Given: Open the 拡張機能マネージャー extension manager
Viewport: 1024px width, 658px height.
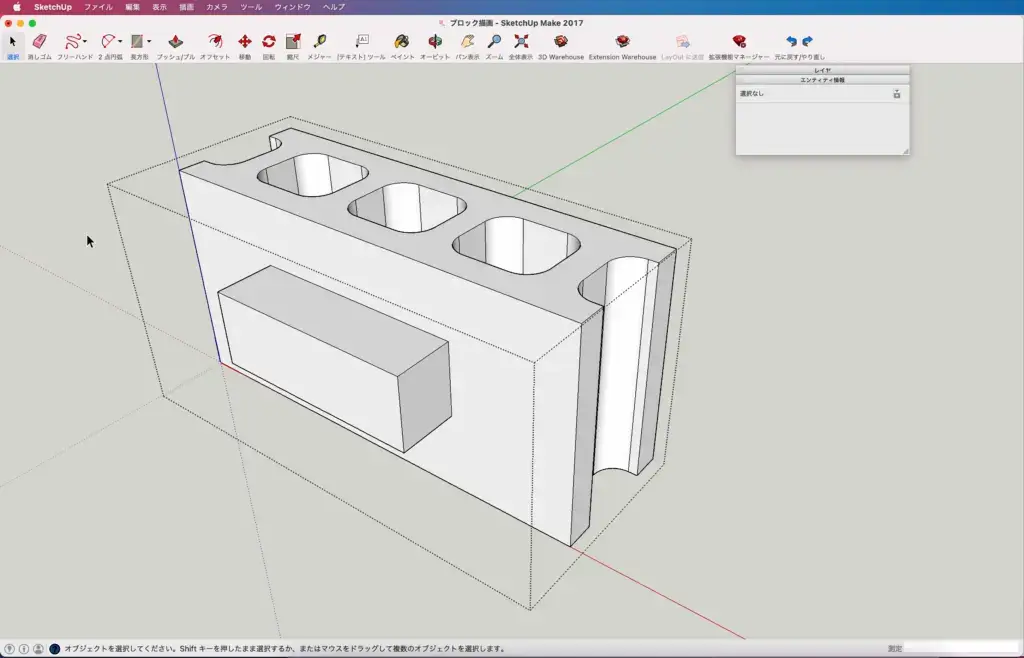Looking at the screenshot, I should (739, 41).
